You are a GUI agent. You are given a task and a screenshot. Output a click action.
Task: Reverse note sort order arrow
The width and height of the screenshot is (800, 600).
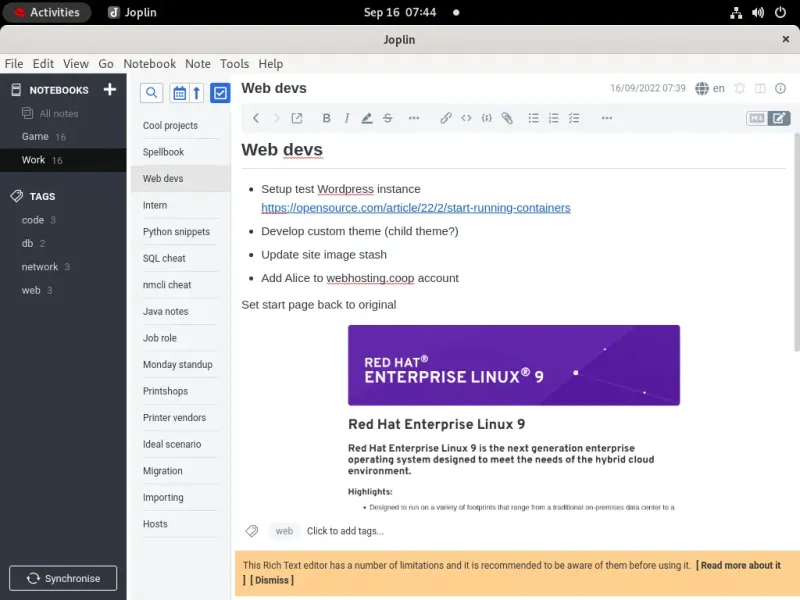click(x=197, y=92)
